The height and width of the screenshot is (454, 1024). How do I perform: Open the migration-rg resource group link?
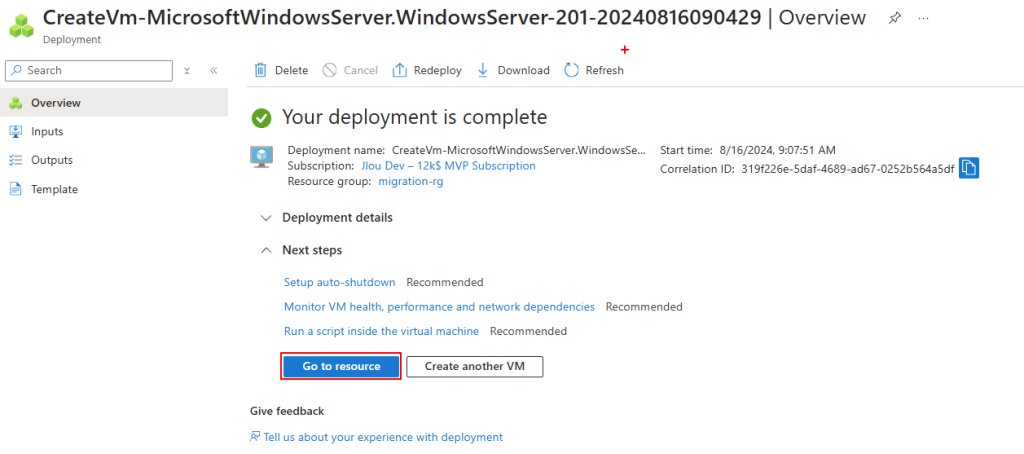pos(410,181)
